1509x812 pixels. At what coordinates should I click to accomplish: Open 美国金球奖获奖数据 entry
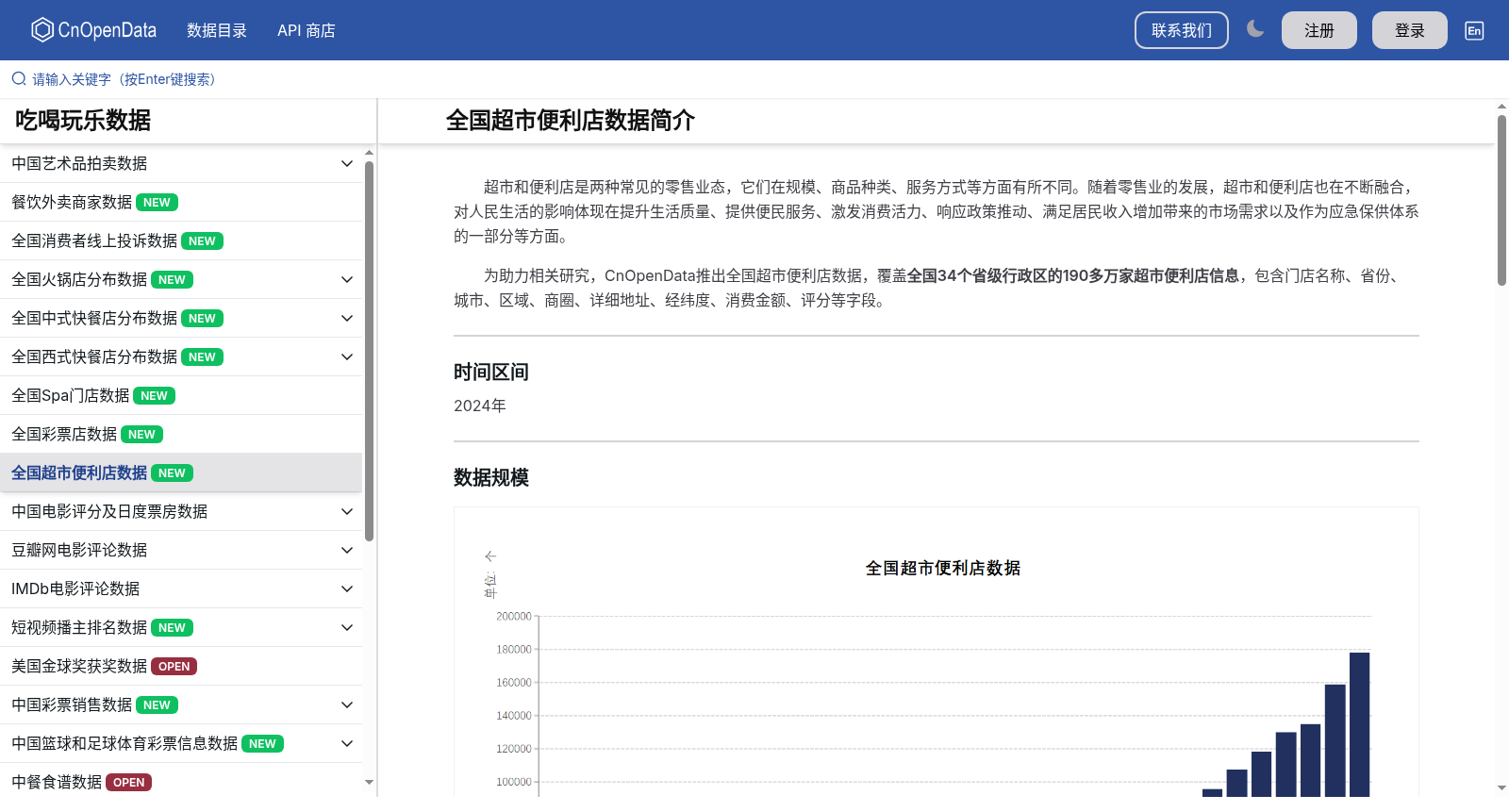[181, 666]
